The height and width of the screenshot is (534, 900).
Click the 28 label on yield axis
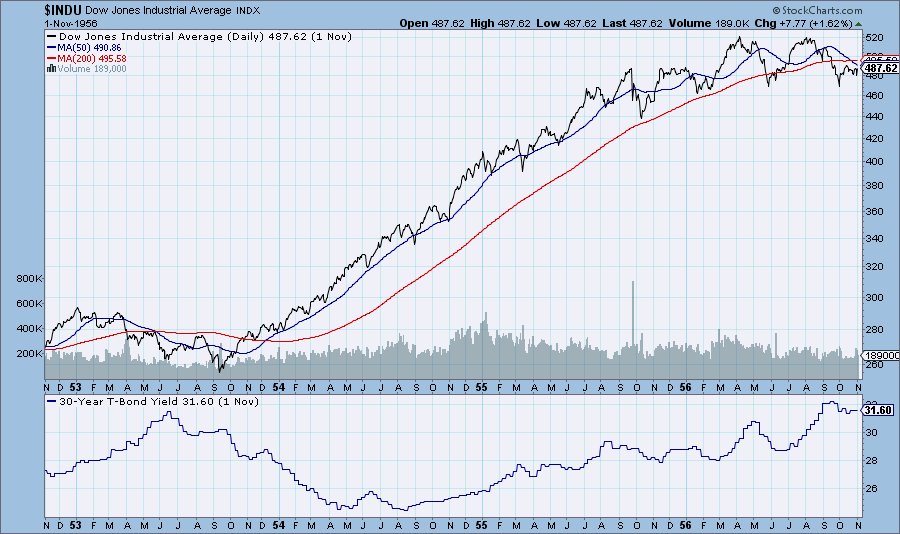[x=871, y=461]
